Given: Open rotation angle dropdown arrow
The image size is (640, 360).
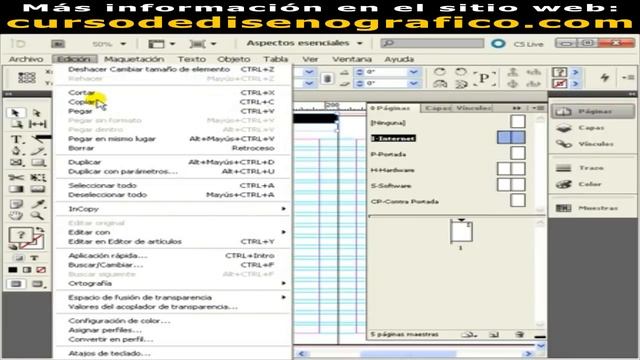Looking at the screenshot, I should point(413,72).
